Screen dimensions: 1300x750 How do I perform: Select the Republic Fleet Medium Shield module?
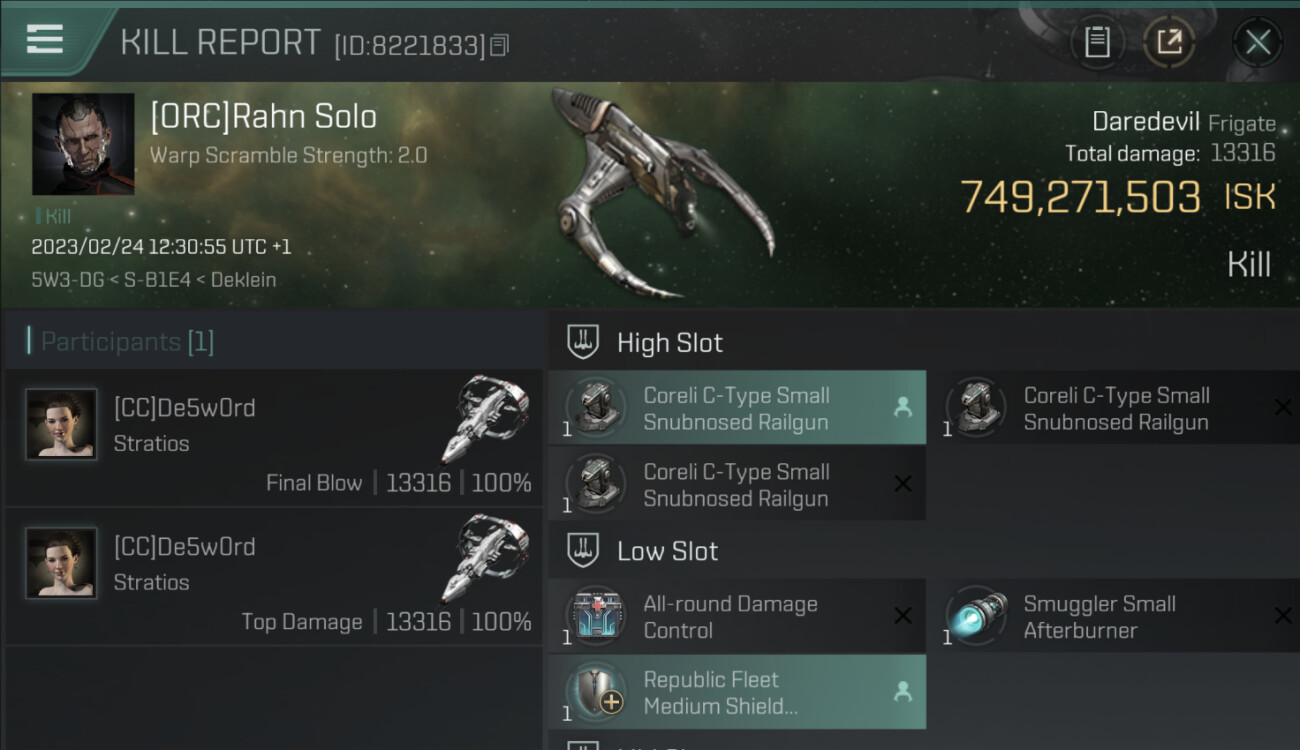pyautogui.click(x=737, y=693)
